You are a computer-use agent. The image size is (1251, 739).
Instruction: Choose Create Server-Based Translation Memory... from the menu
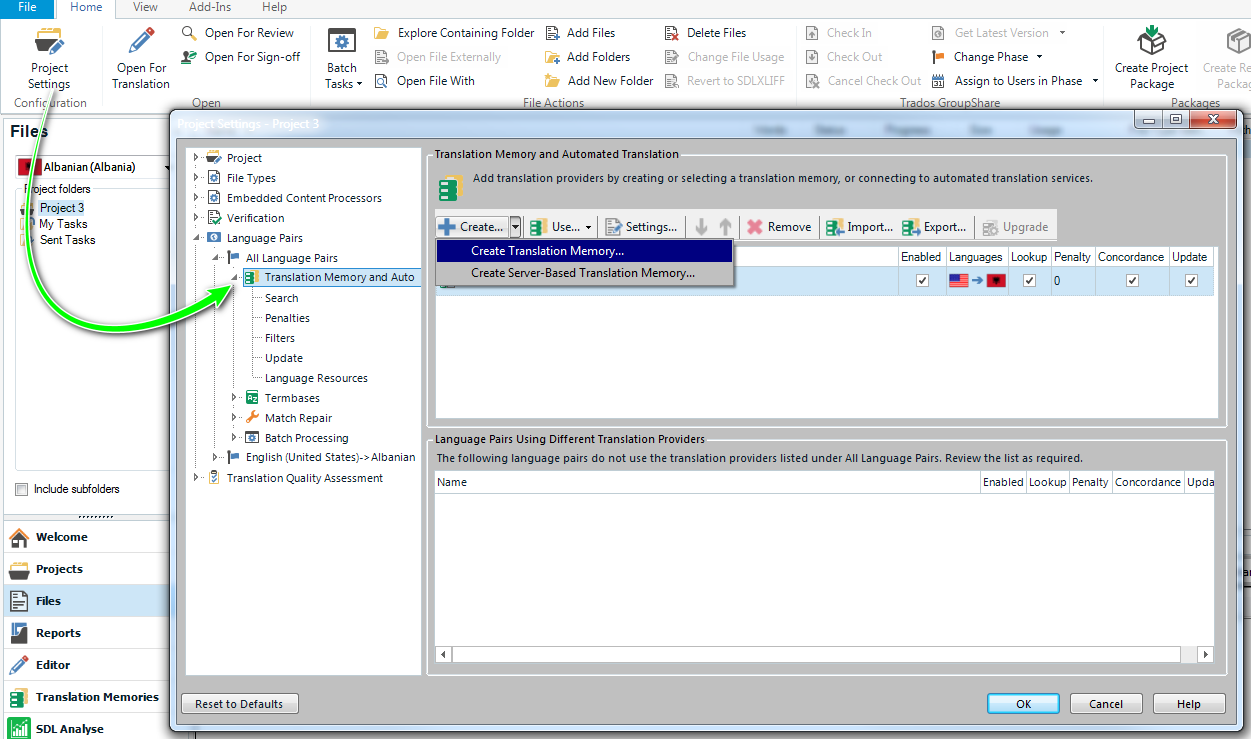click(x=584, y=273)
